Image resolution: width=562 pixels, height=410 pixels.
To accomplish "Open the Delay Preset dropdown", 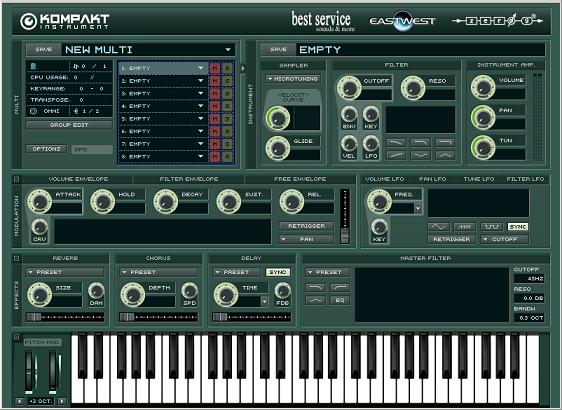I will pos(237,272).
